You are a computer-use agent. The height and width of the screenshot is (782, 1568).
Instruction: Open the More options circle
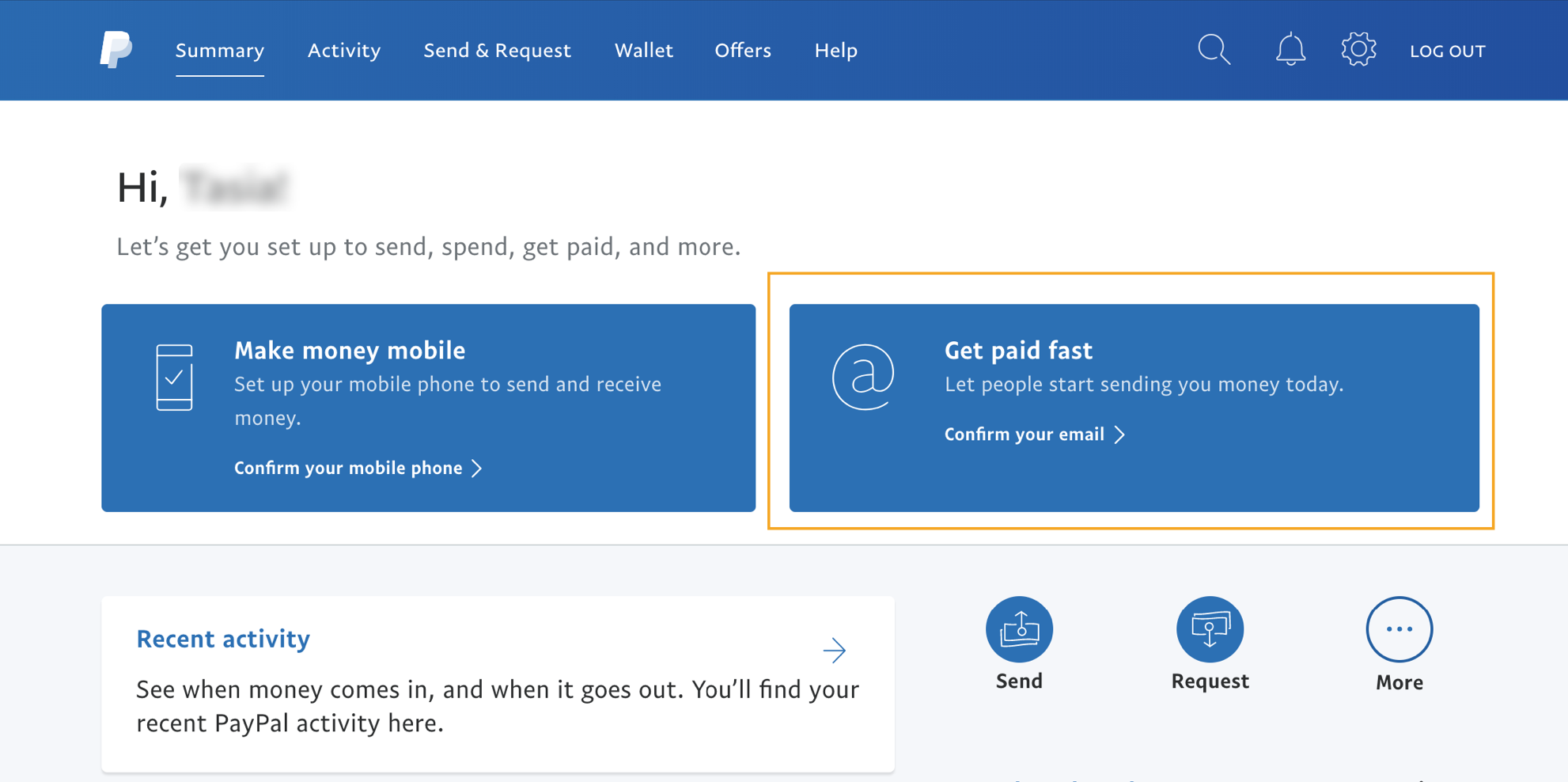click(1399, 629)
